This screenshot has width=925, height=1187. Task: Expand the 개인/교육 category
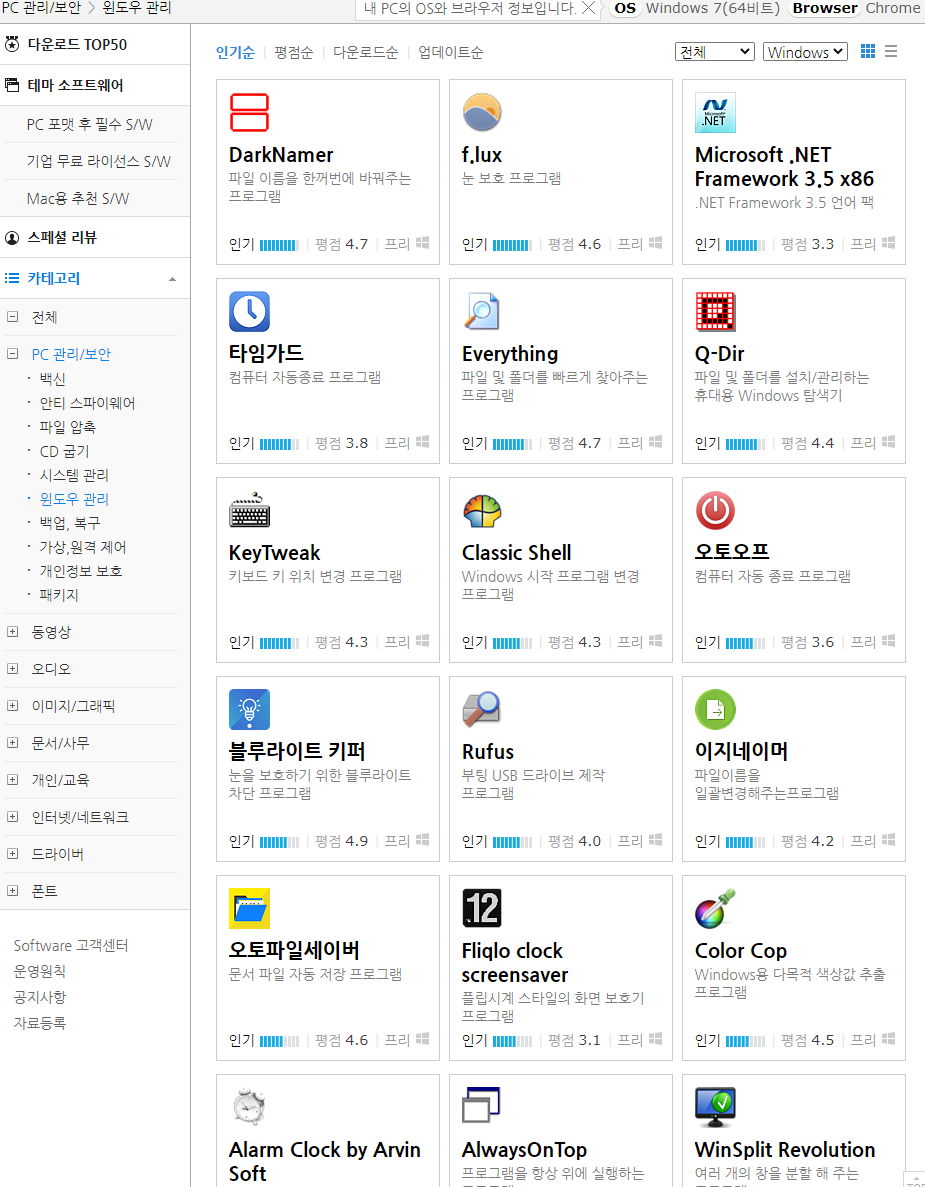(12, 780)
